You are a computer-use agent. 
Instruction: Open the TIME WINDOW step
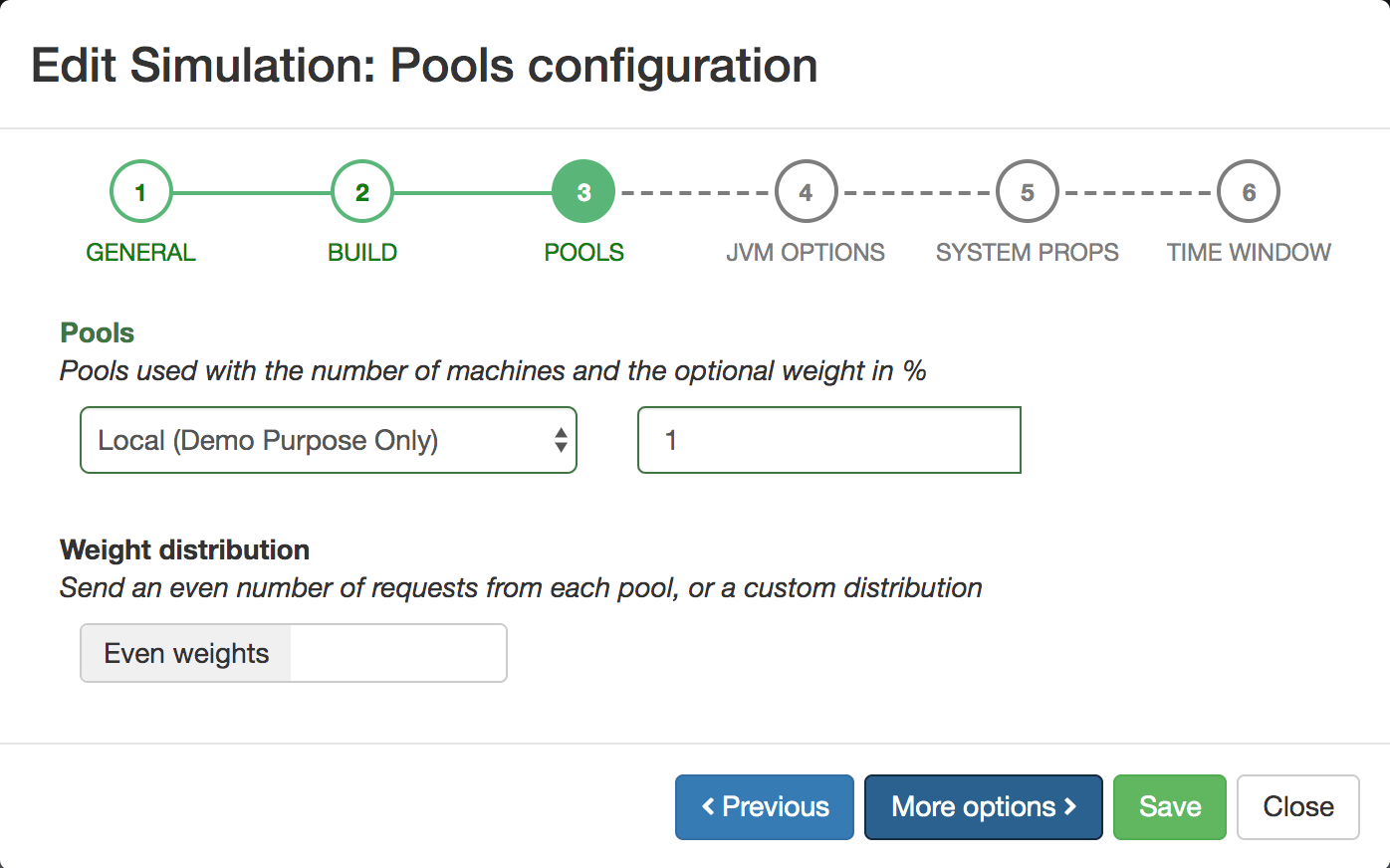point(1249,253)
